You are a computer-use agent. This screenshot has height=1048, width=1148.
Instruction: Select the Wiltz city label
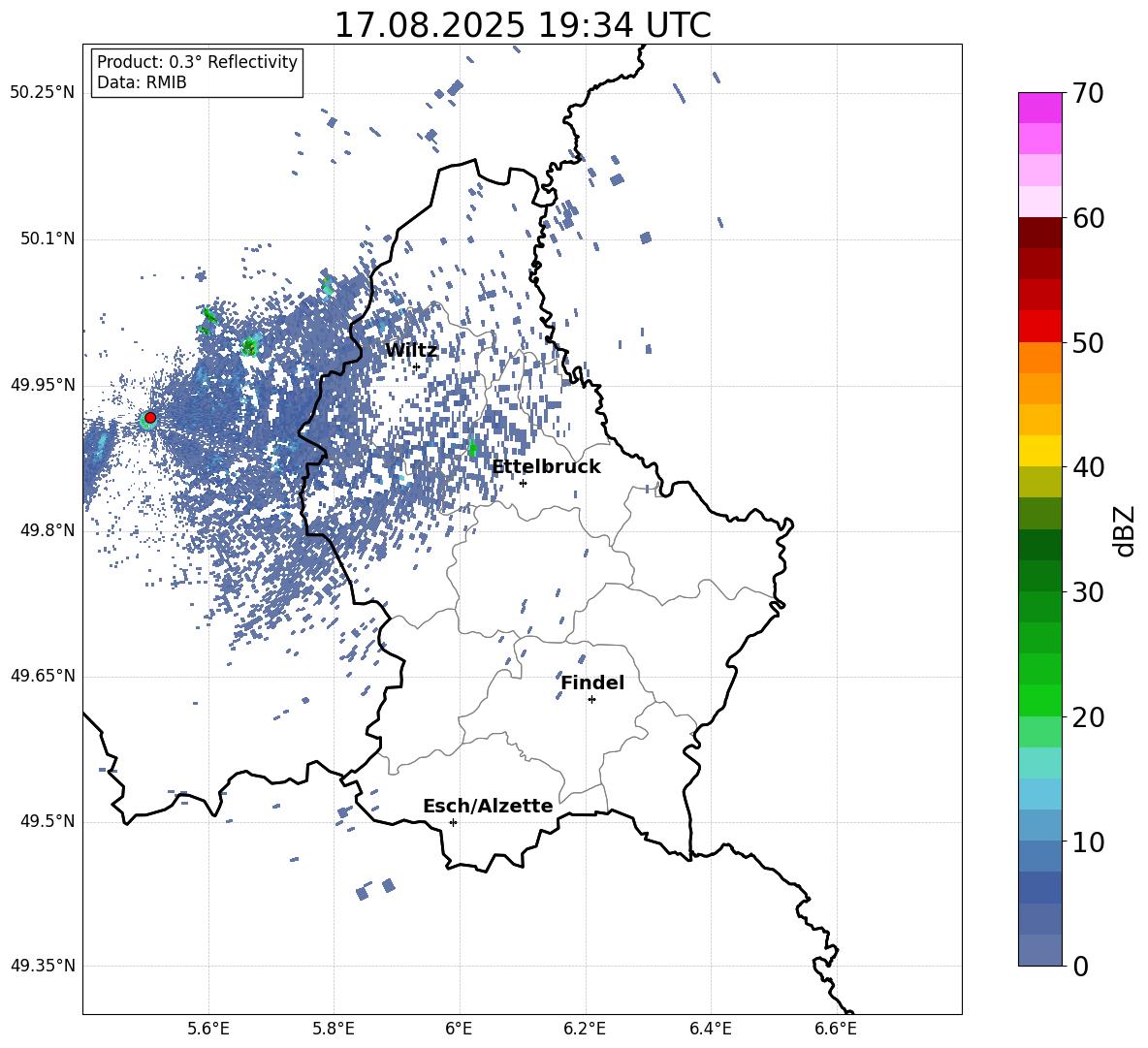tap(411, 350)
